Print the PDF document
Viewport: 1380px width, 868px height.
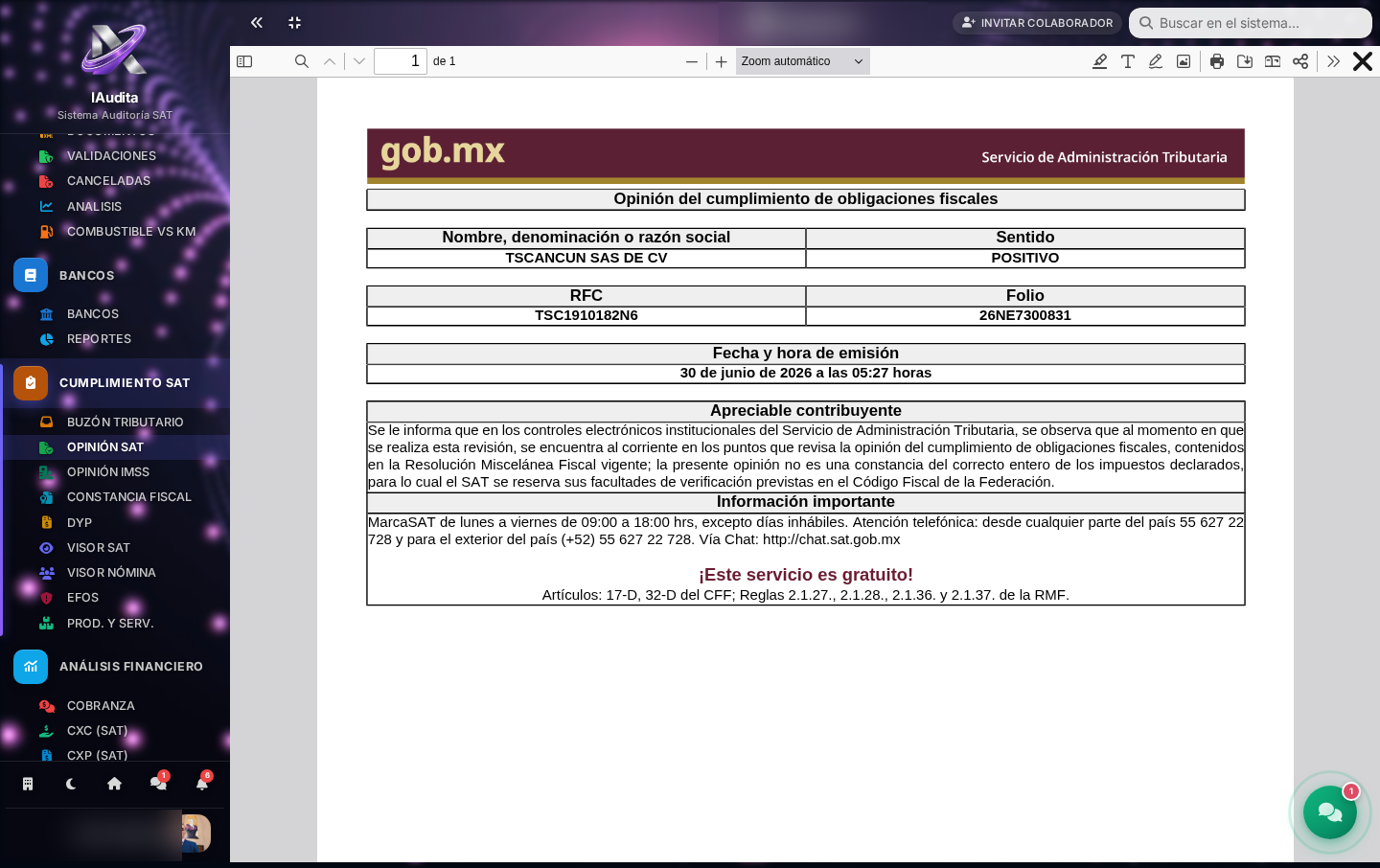[x=1217, y=61]
